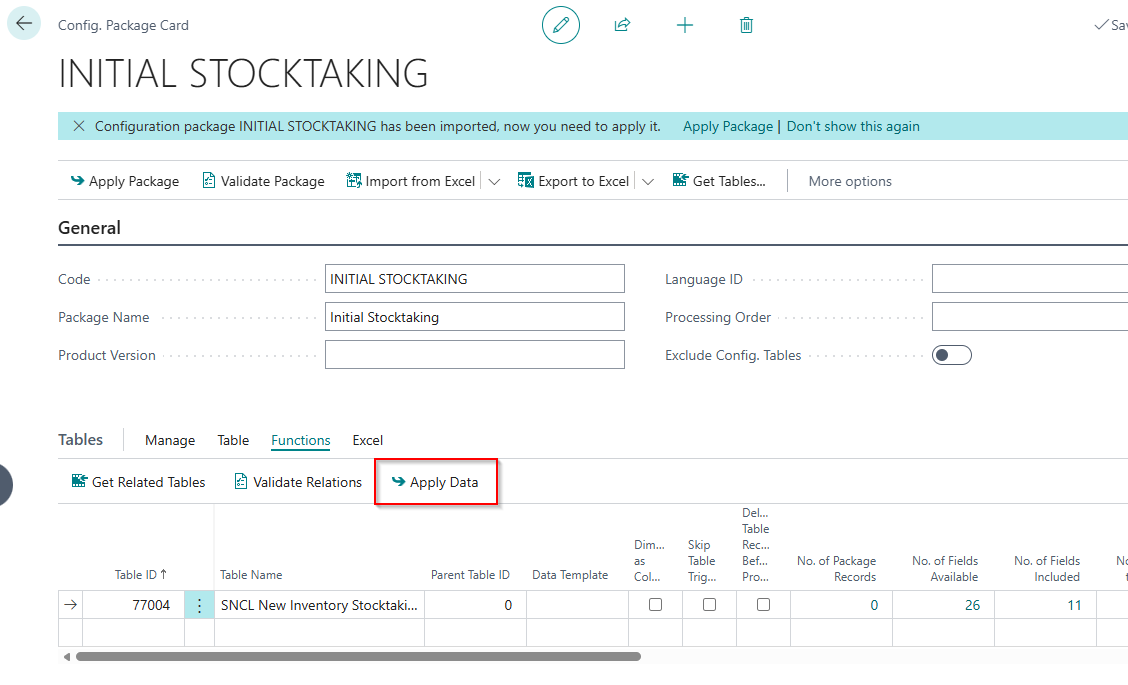Image resolution: width=1128 pixels, height=685 pixels.
Task: Click Get Tables... action
Action: coord(719,181)
